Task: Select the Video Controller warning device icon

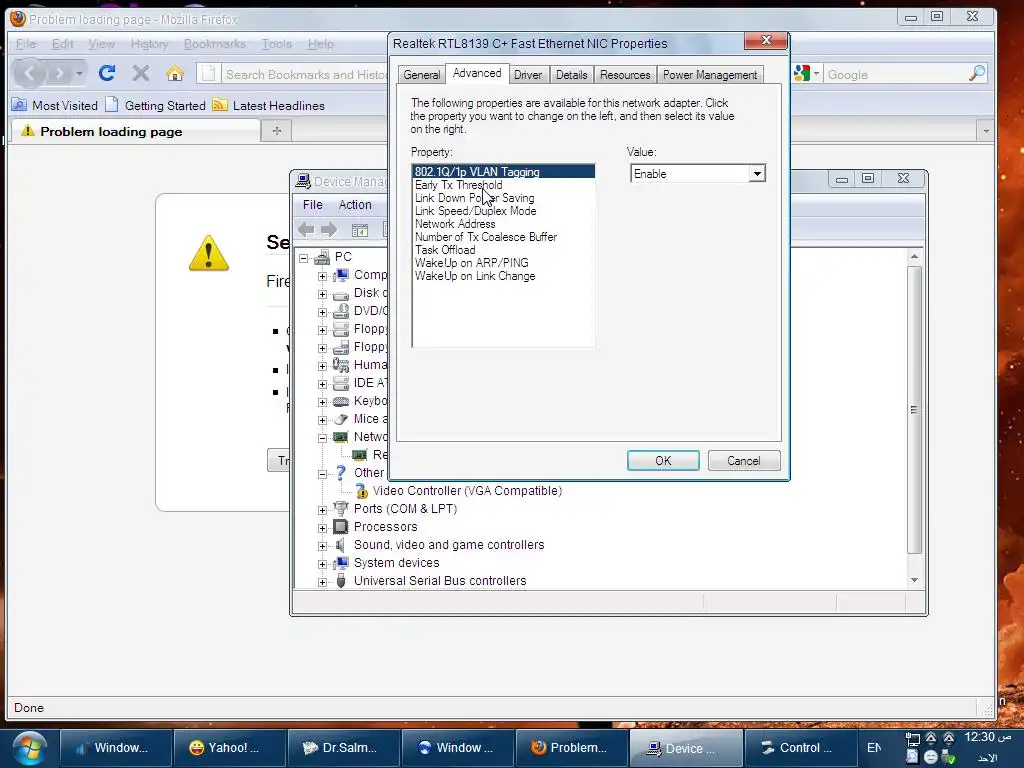Action: 361,490
